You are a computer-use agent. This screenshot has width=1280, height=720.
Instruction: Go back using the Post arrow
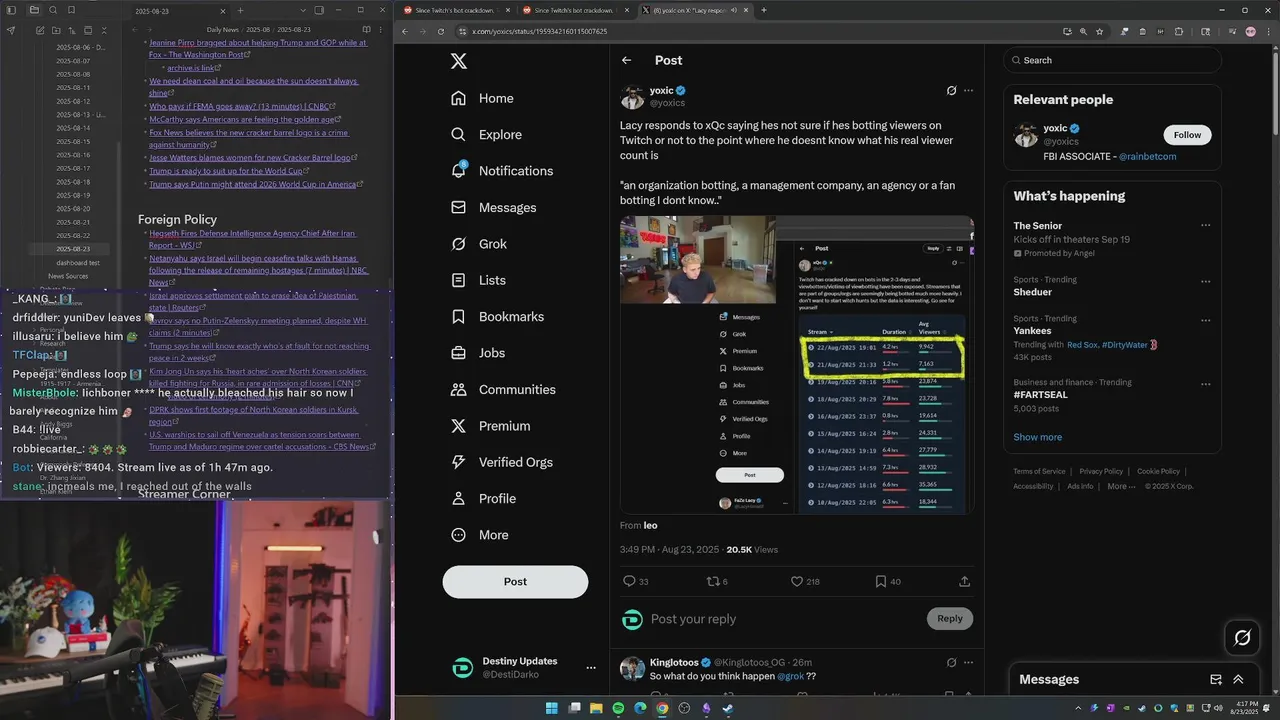click(x=626, y=60)
